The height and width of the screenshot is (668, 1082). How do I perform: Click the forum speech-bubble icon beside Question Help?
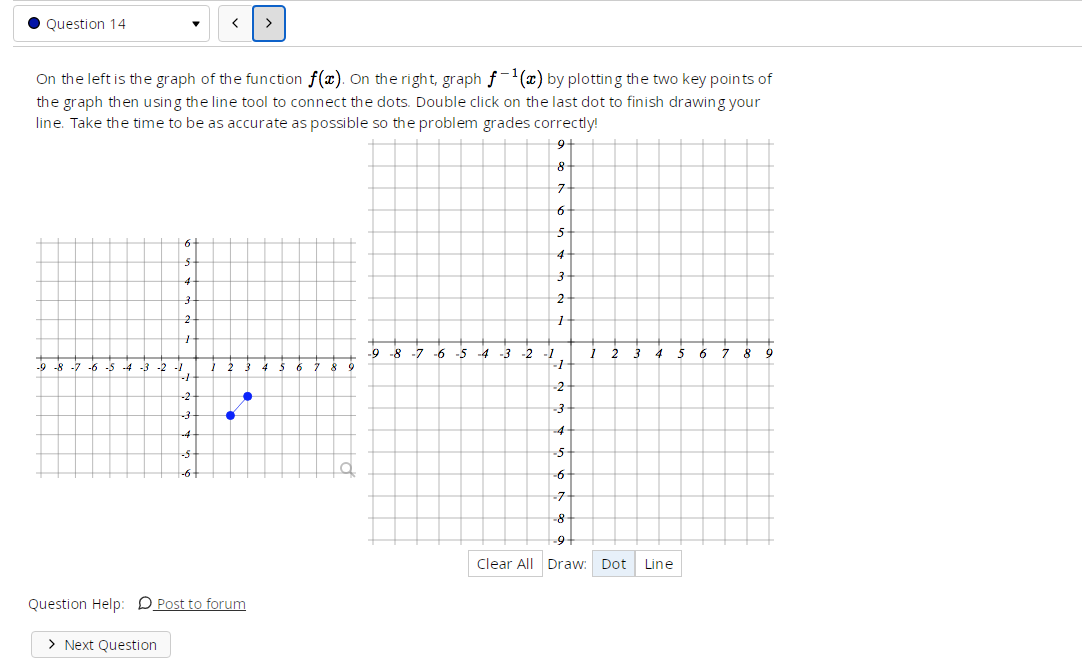click(x=144, y=603)
